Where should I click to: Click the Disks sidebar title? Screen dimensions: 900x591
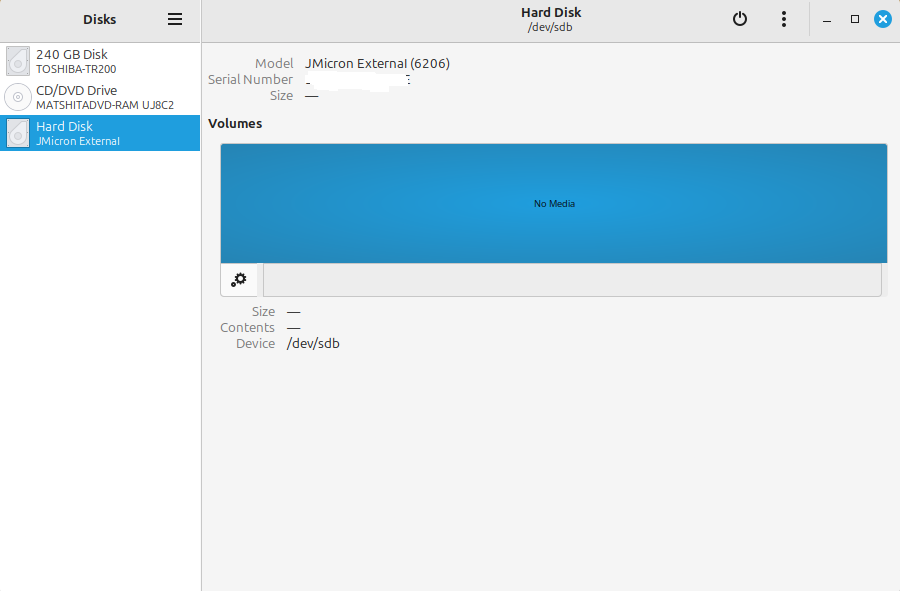99,20
